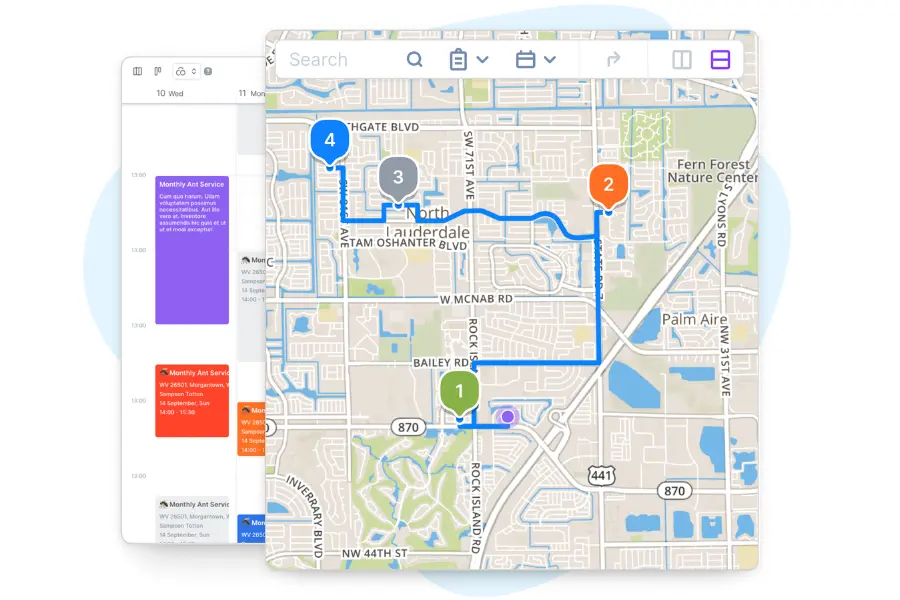Click the redo arrow icon on map toolbar
900x600 pixels.
coord(614,59)
